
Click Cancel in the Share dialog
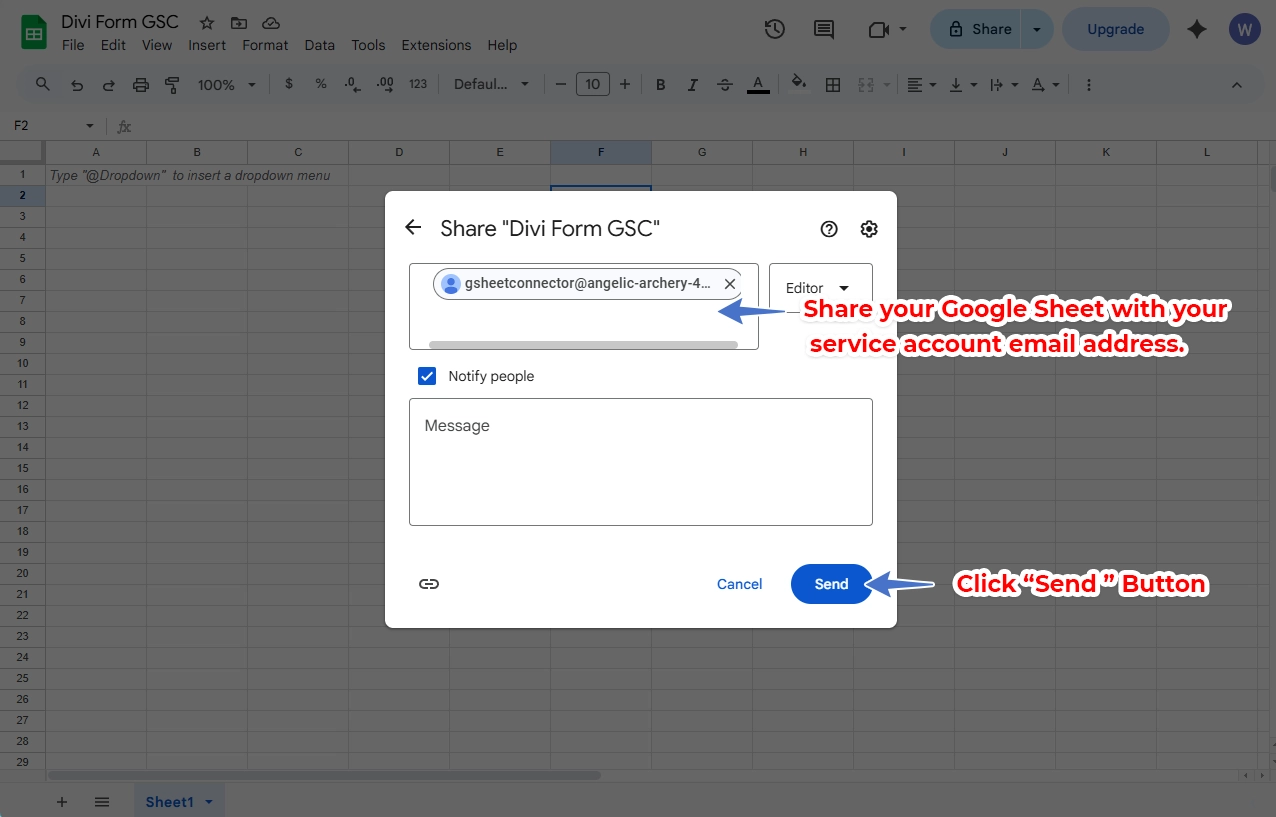pos(739,583)
